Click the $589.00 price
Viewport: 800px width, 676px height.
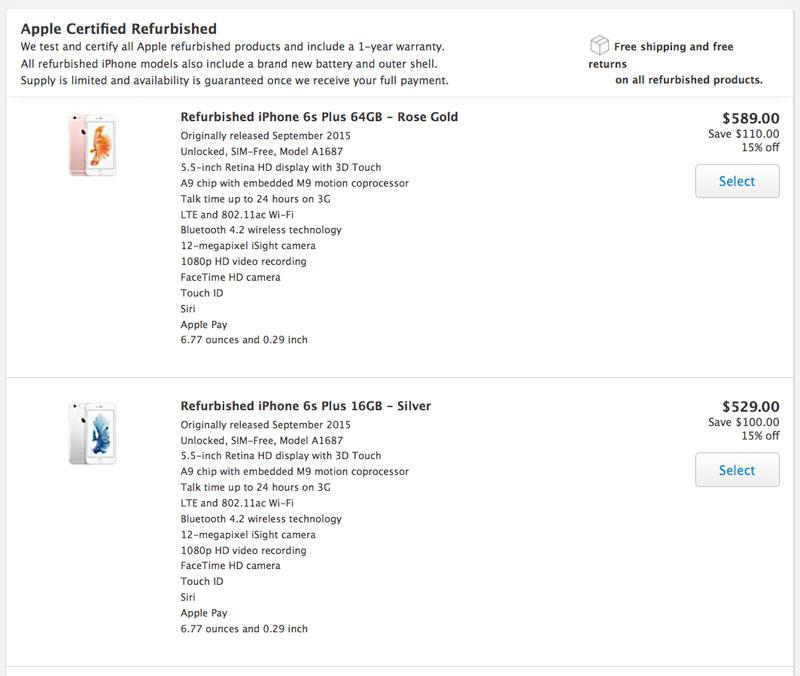[750, 118]
